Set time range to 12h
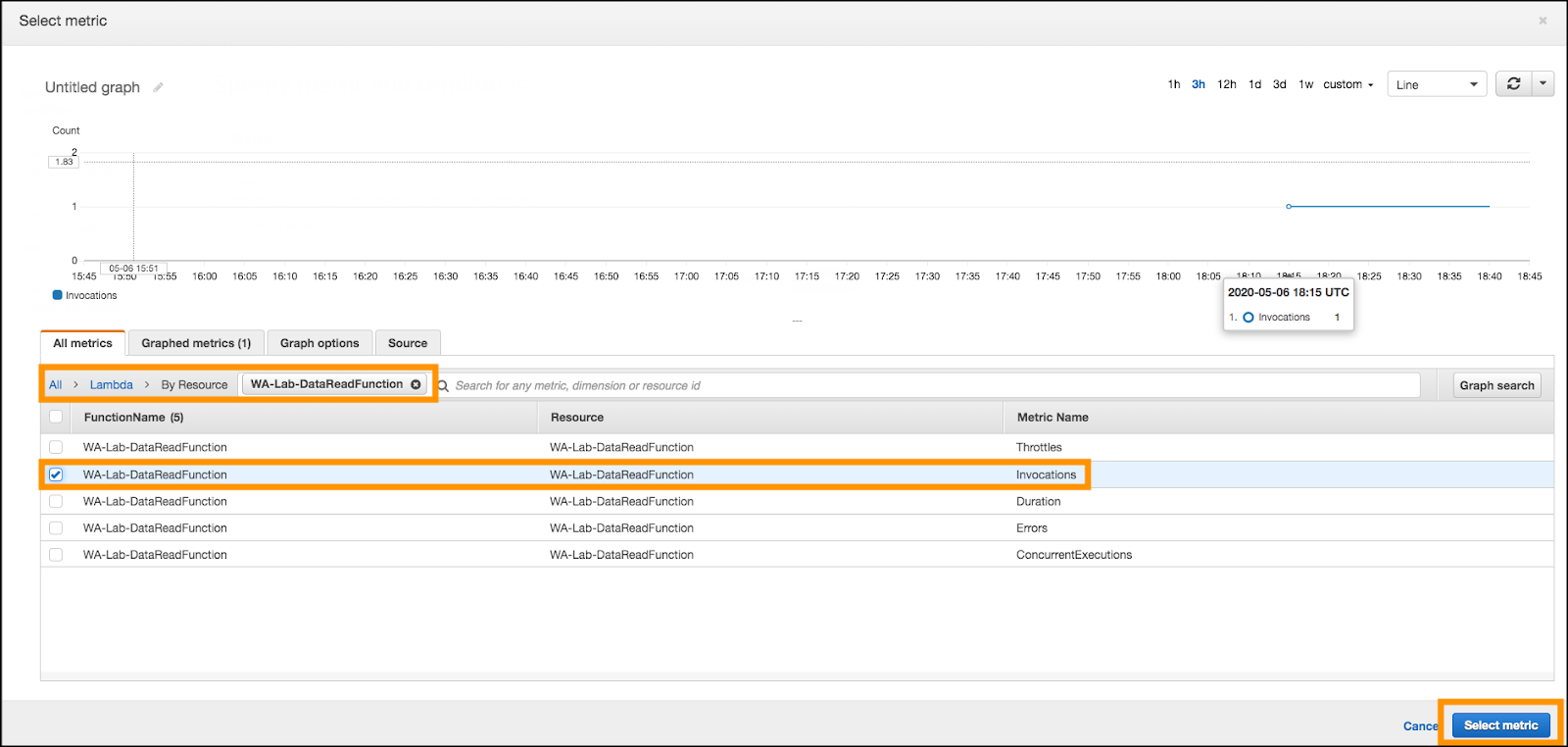1568x747 pixels. pos(1226,85)
